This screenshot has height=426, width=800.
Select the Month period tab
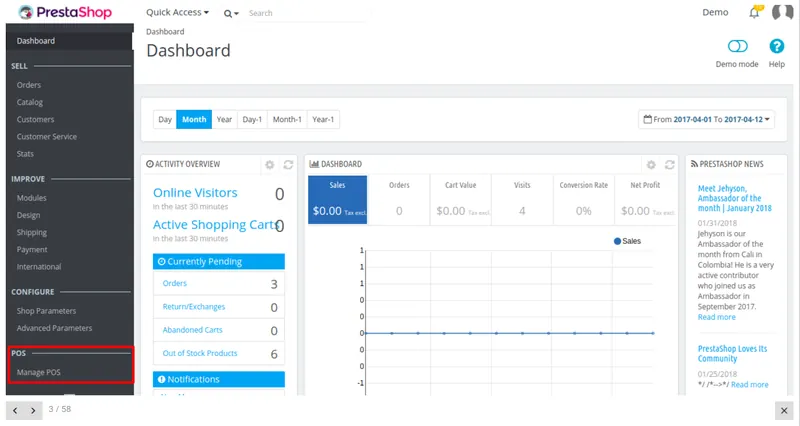pyautogui.click(x=194, y=119)
